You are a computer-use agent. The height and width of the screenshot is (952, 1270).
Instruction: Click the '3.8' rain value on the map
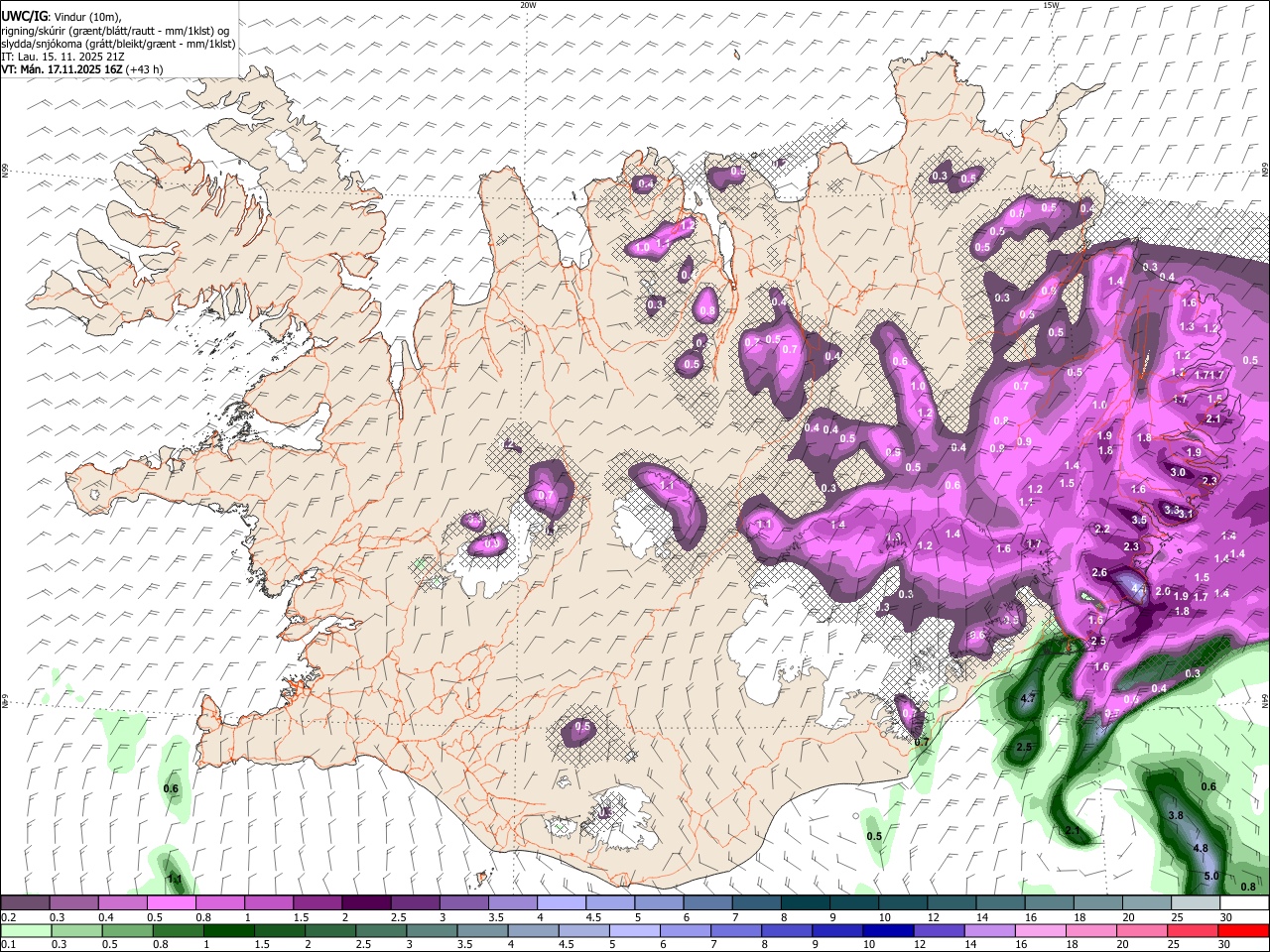pos(1177,815)
